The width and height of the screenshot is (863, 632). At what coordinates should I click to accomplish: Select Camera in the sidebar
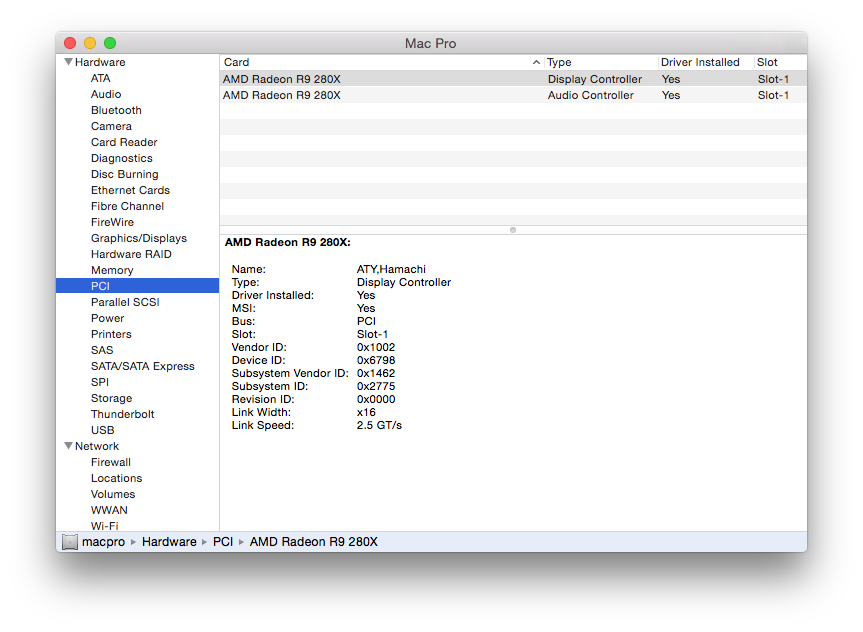pyautogui.click(x=111, y=126)
